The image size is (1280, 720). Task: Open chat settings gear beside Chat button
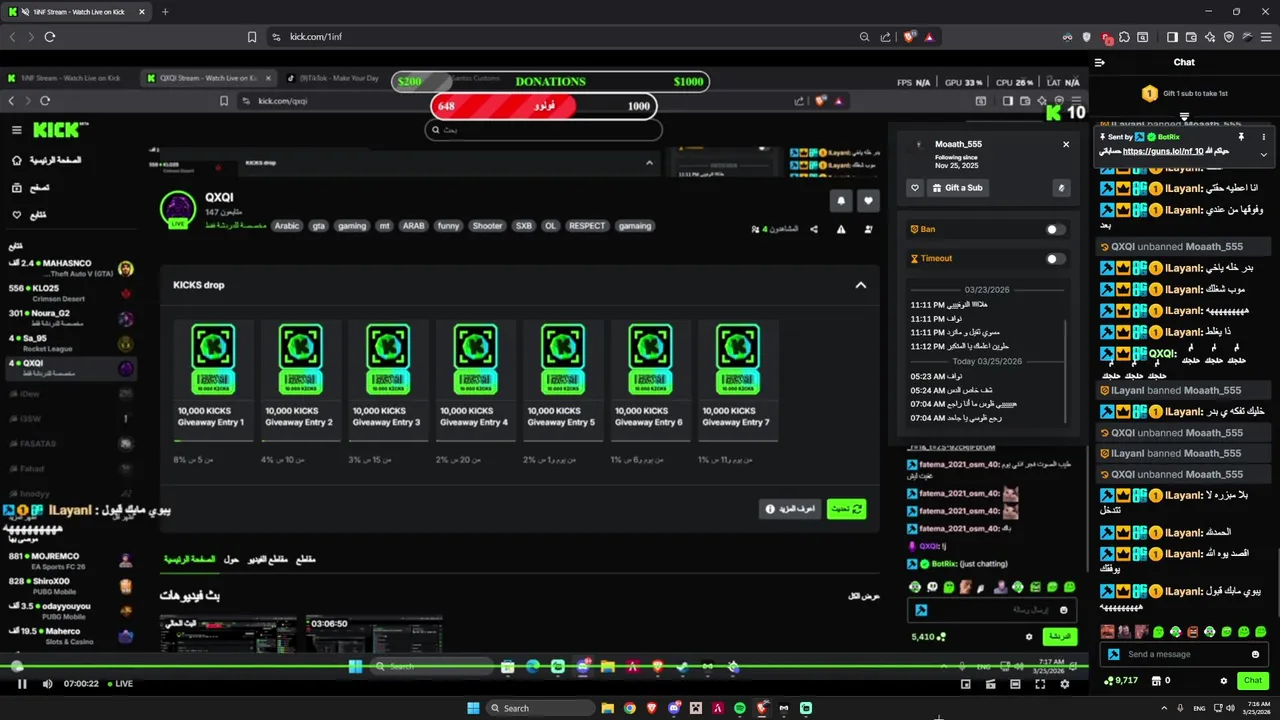[1223, 680]
